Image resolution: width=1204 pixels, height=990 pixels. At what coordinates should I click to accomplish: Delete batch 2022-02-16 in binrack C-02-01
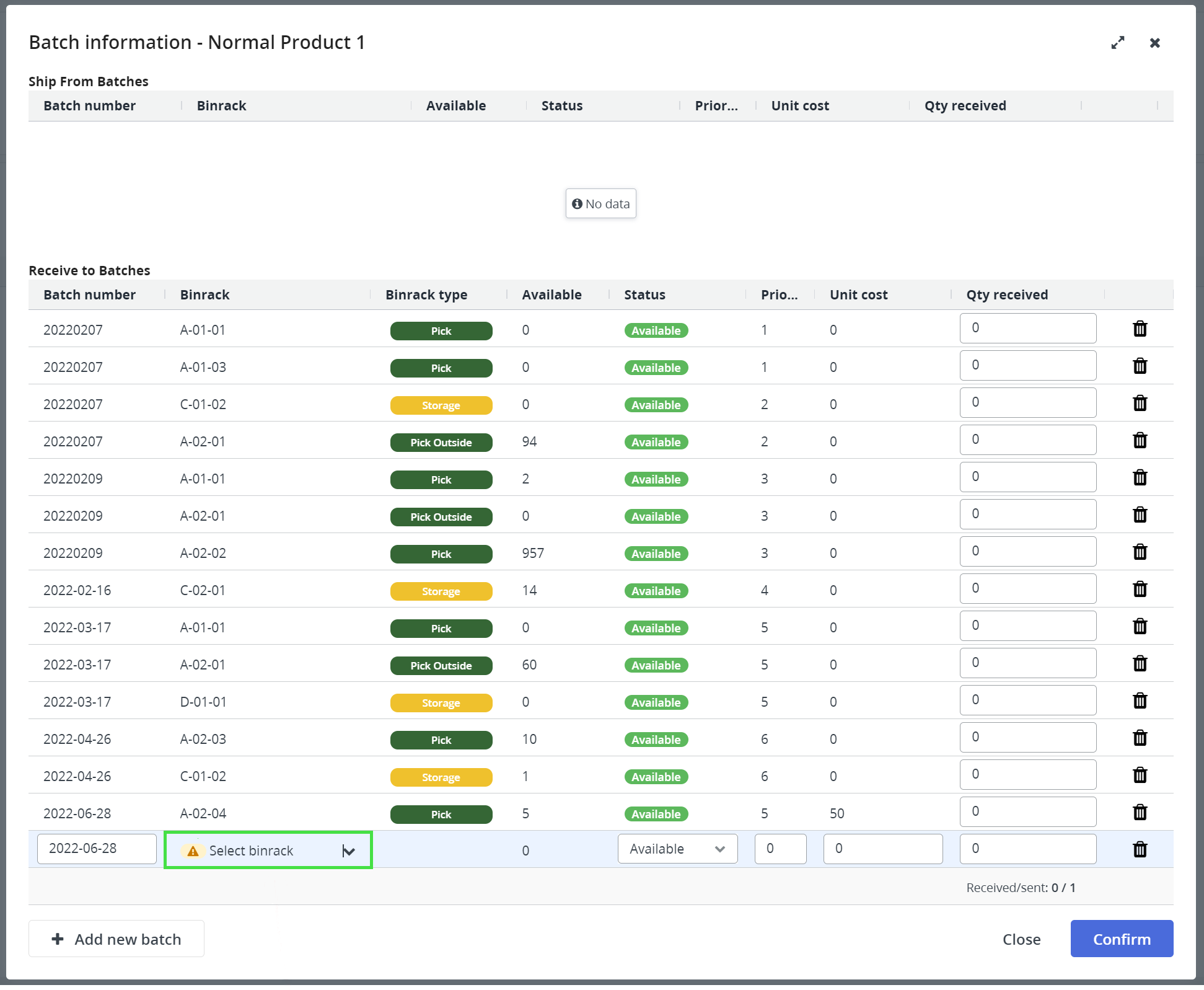coord(1140,590)
